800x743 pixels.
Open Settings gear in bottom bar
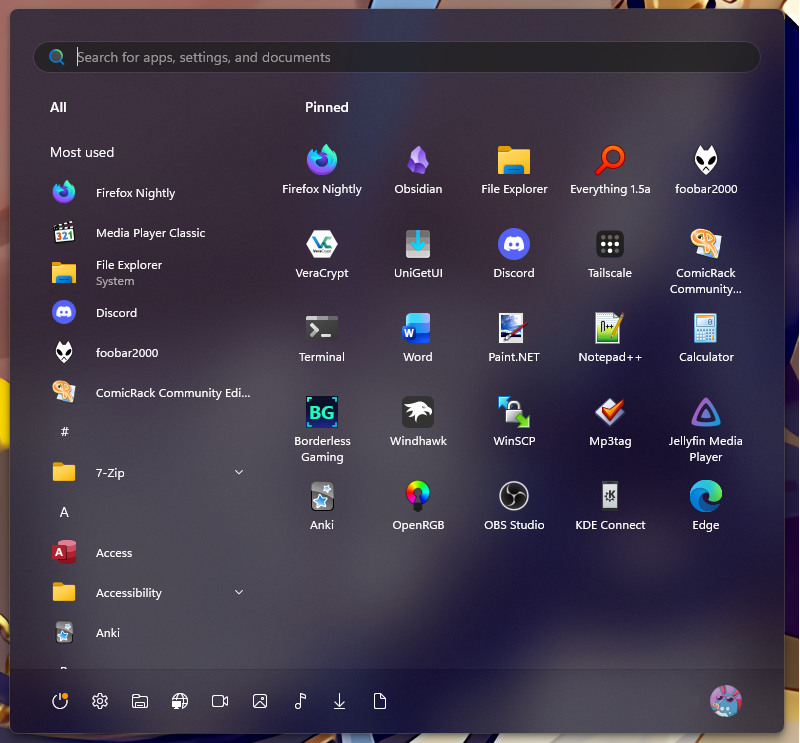100,701
